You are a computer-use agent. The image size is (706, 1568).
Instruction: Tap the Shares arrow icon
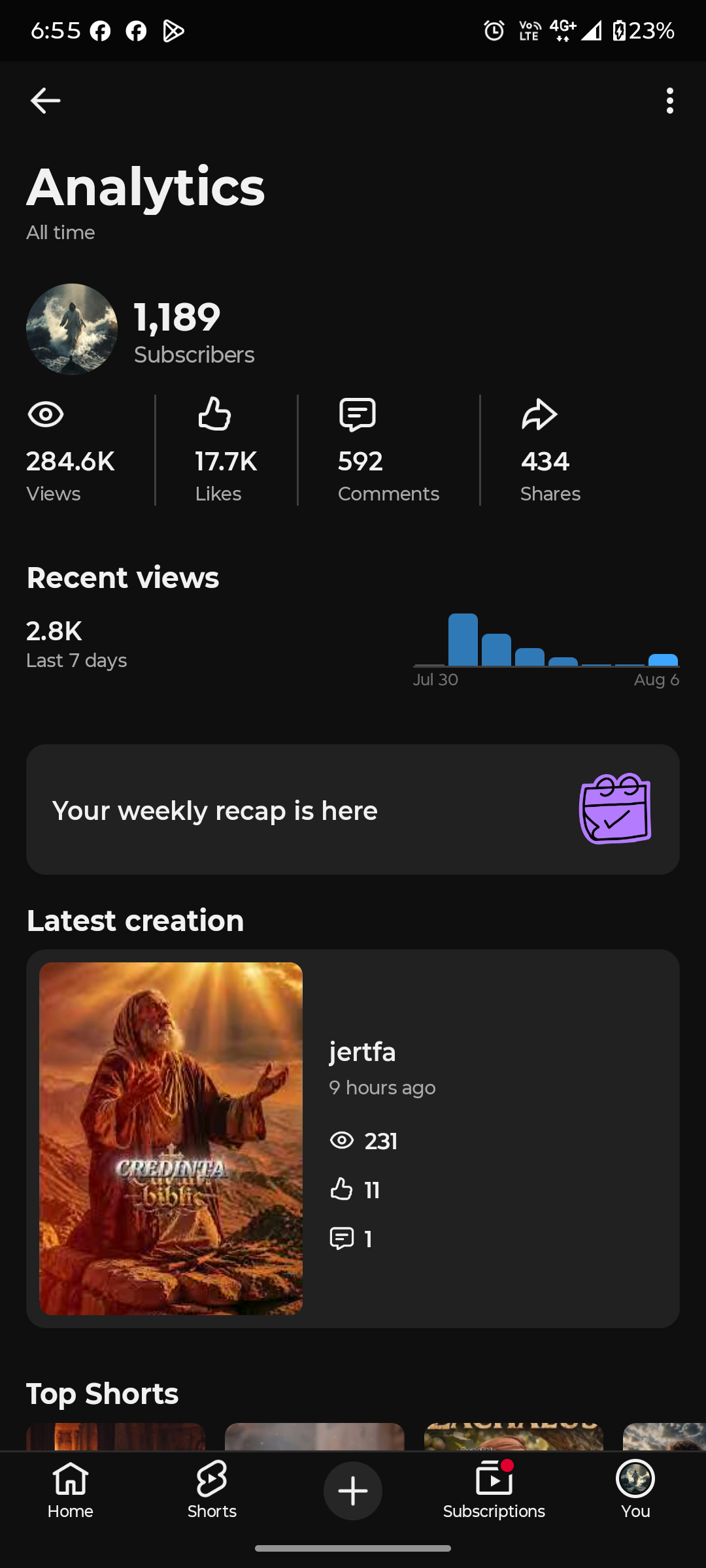(539, 414)
